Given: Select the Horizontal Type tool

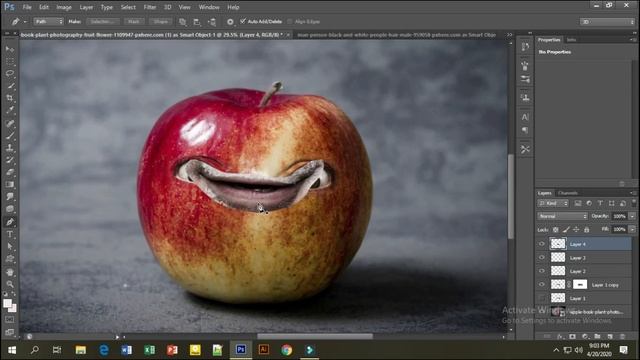Looking at the screenshot, I should (10, 234).
